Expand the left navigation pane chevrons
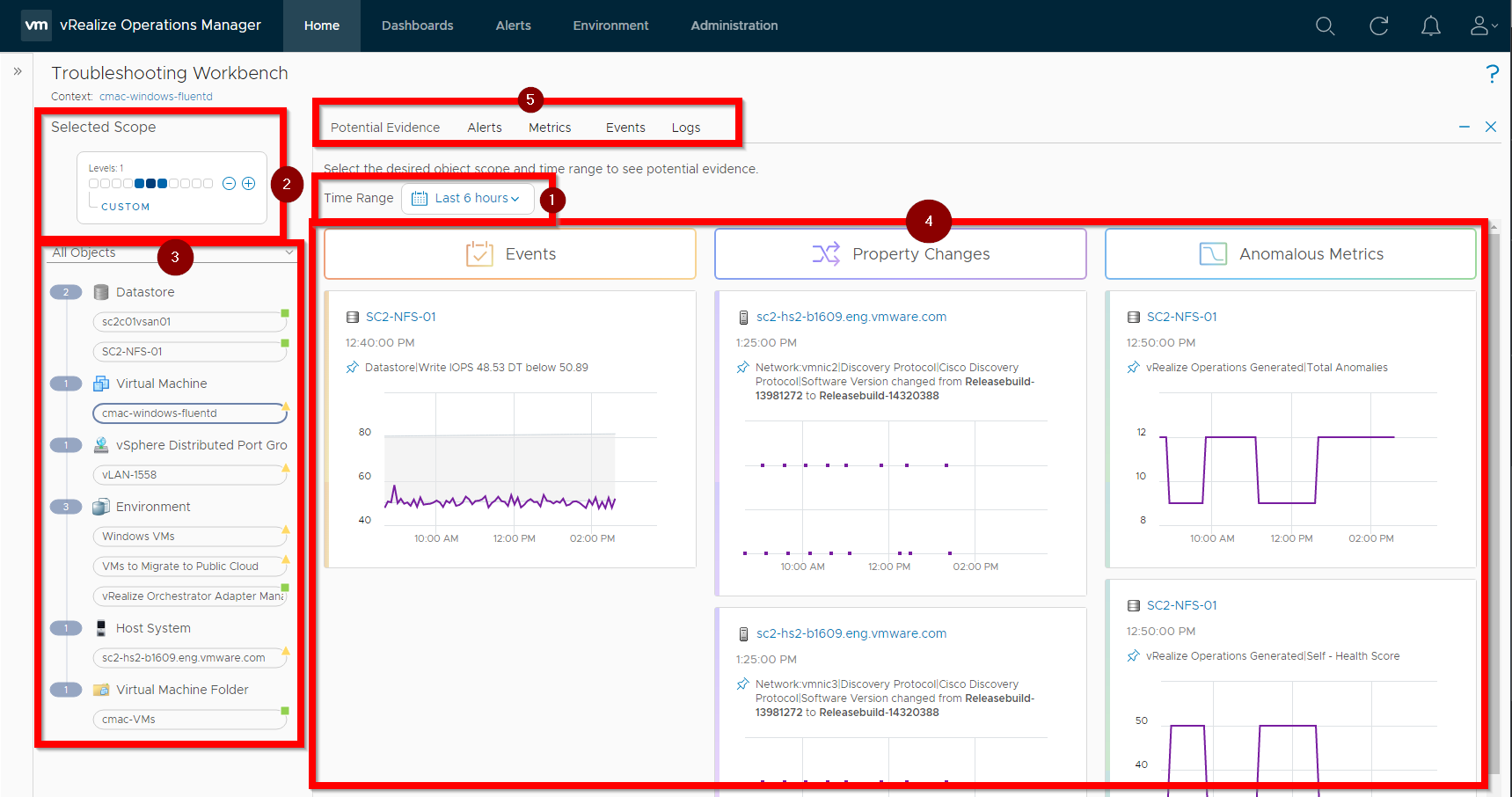 click(18, 71)
